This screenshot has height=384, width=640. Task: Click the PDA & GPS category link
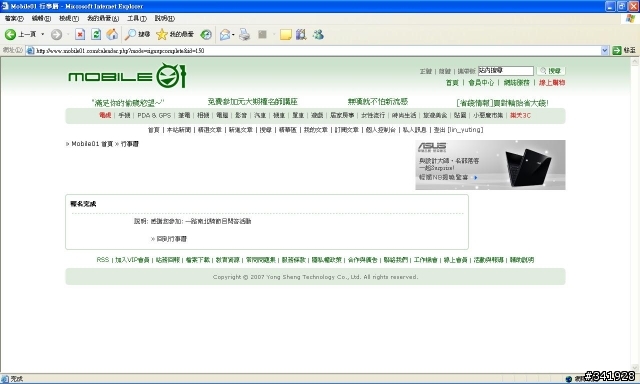154,115
